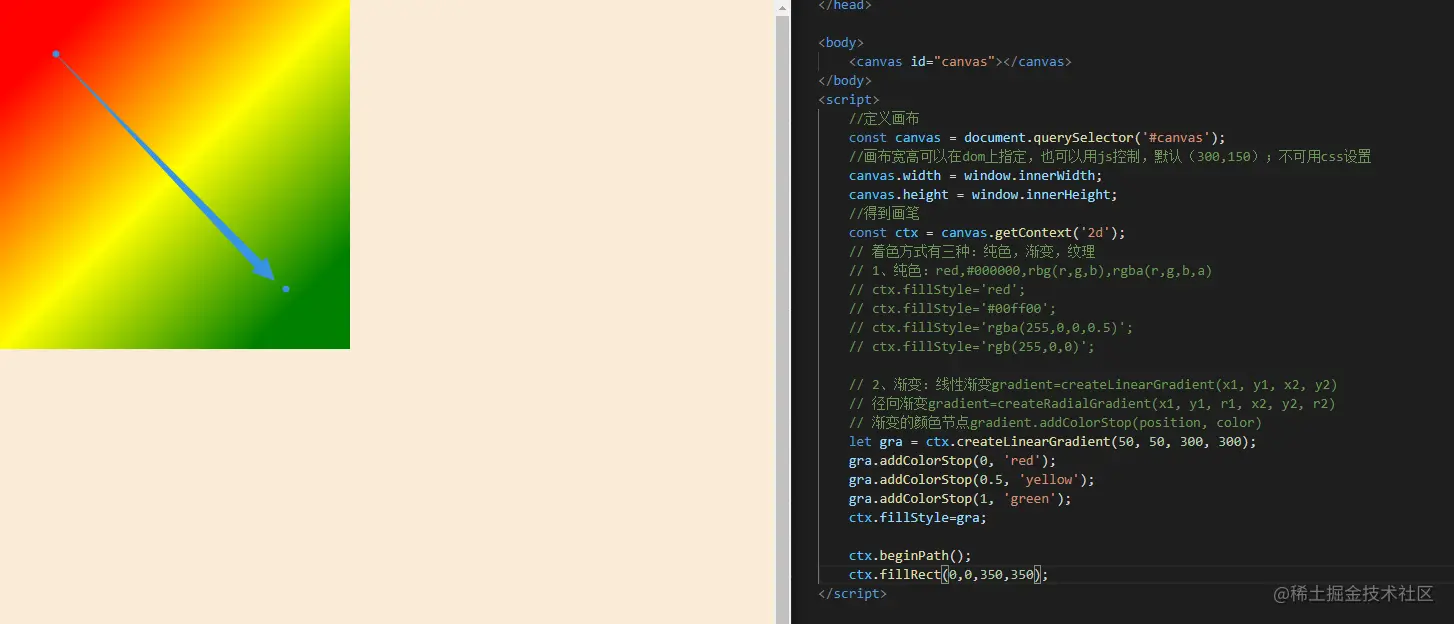Viewport: 1454px width, 624px height.
Task: Click the comment mentioning gradient.addColorStop(position, color)
Action: pyautogui.click(x=1055, y=423)
